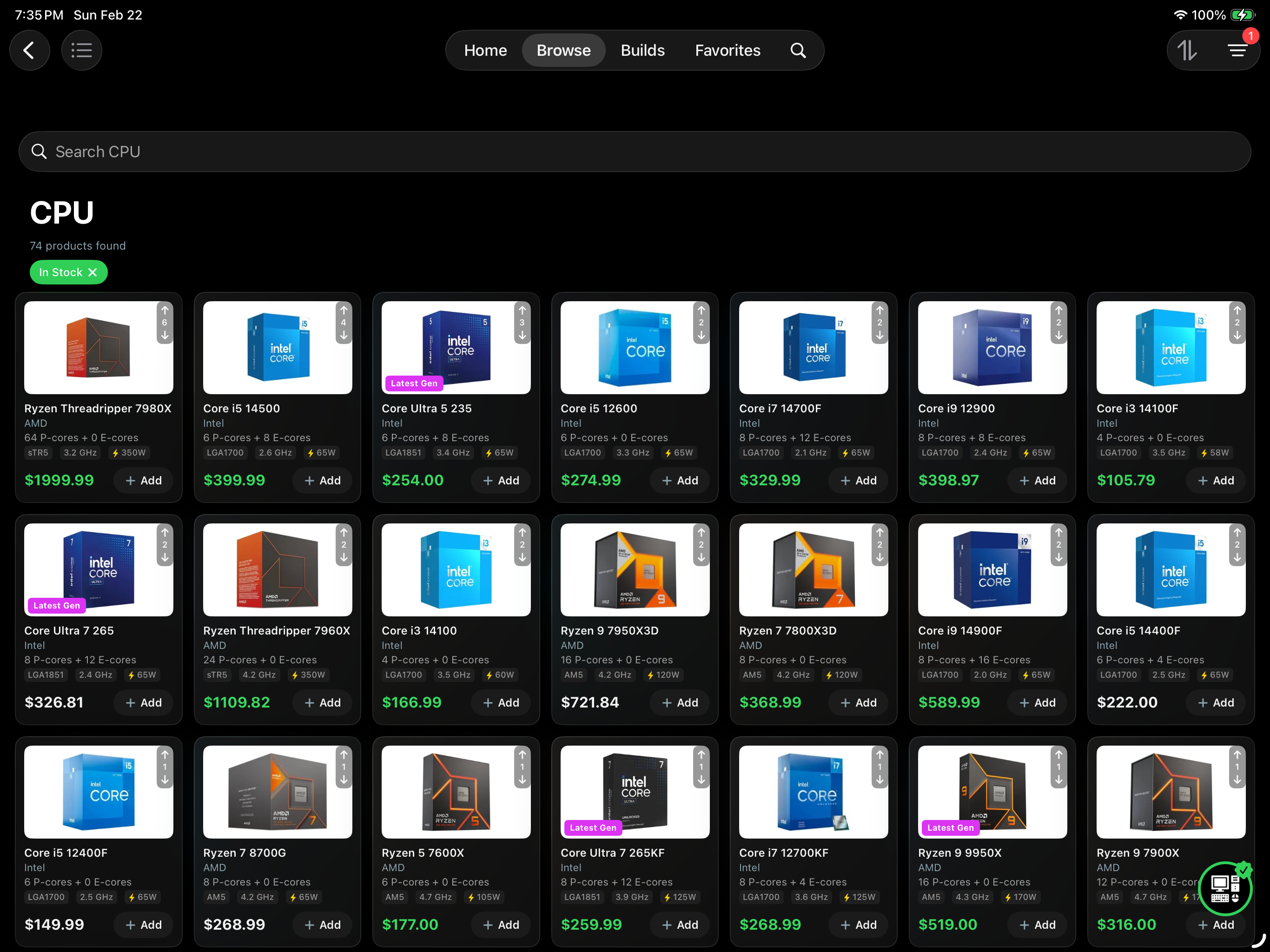
Task: Open the list menu icon next to back
Action: pyautogui.click(x=81, y=51)
